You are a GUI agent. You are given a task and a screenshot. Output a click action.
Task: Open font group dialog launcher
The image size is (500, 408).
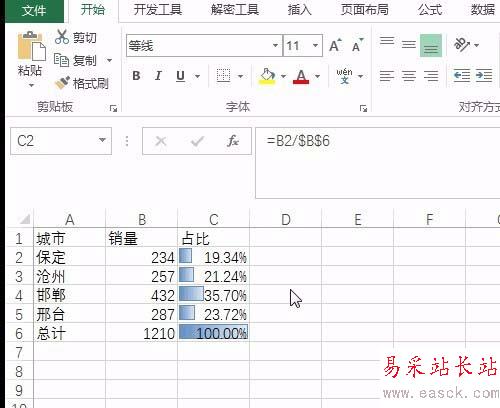point(363,108)
